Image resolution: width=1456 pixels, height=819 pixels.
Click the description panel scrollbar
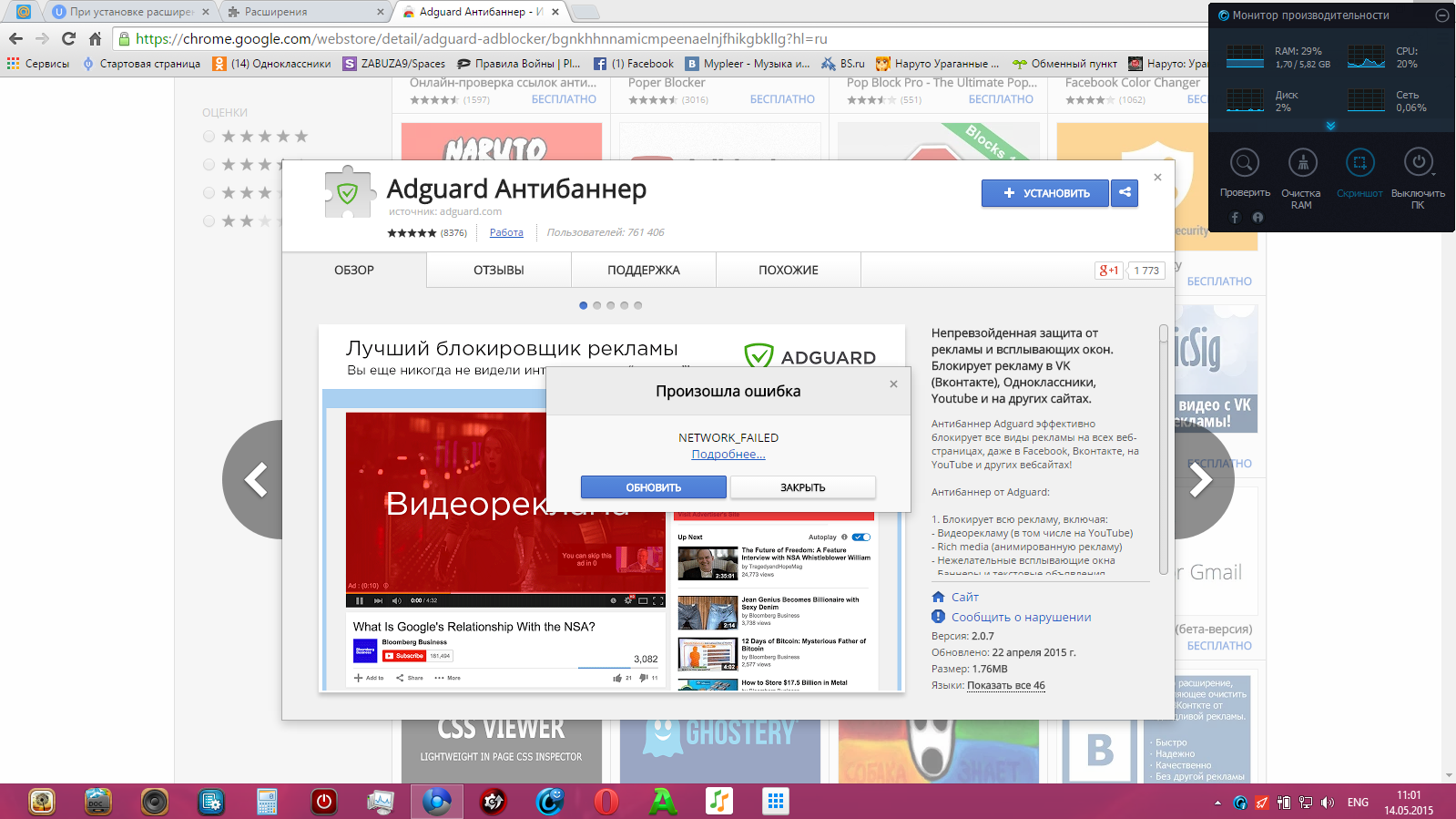point(1163,448)
